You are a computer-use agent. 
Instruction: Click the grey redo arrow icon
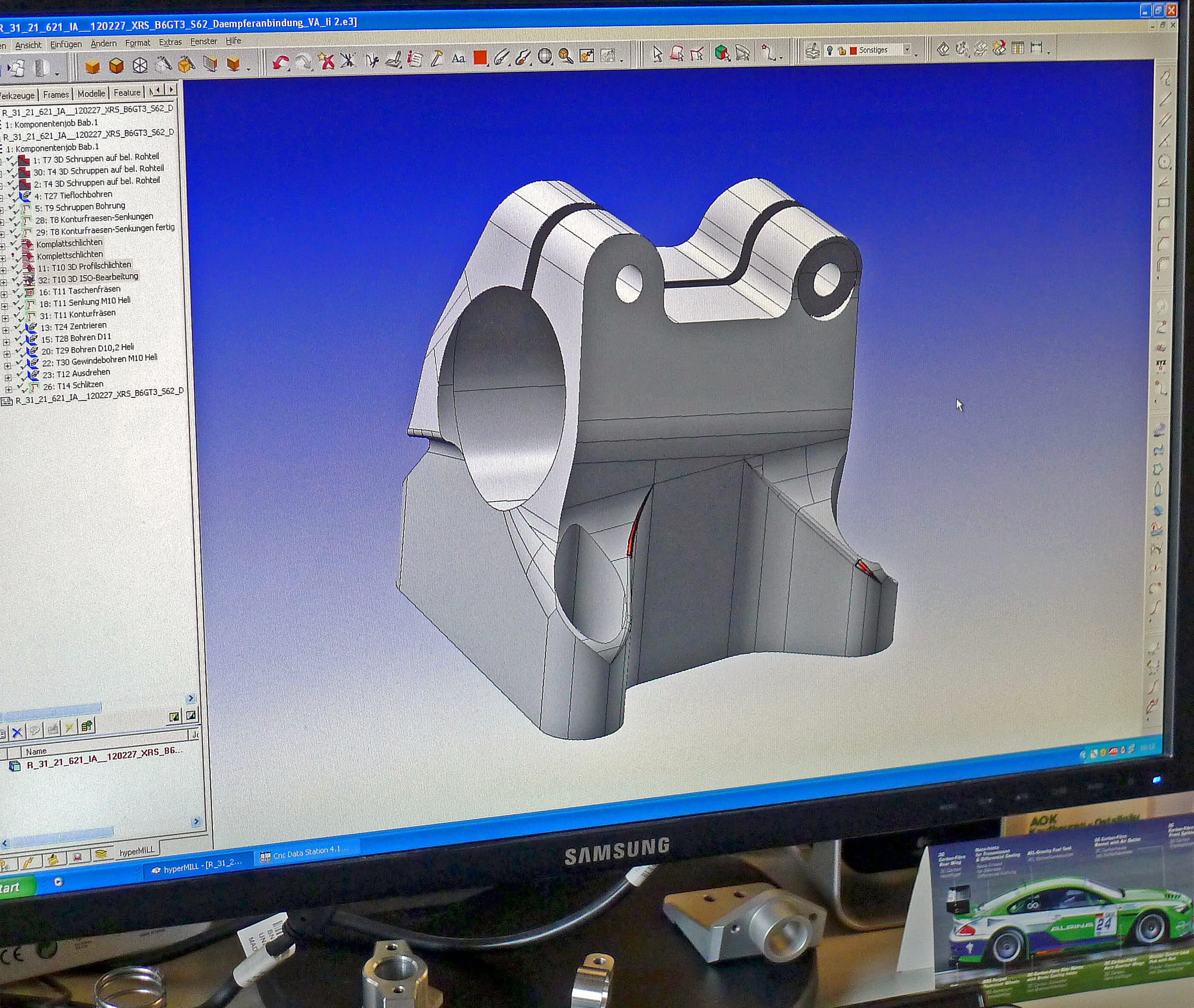click(x=303, y=61)
